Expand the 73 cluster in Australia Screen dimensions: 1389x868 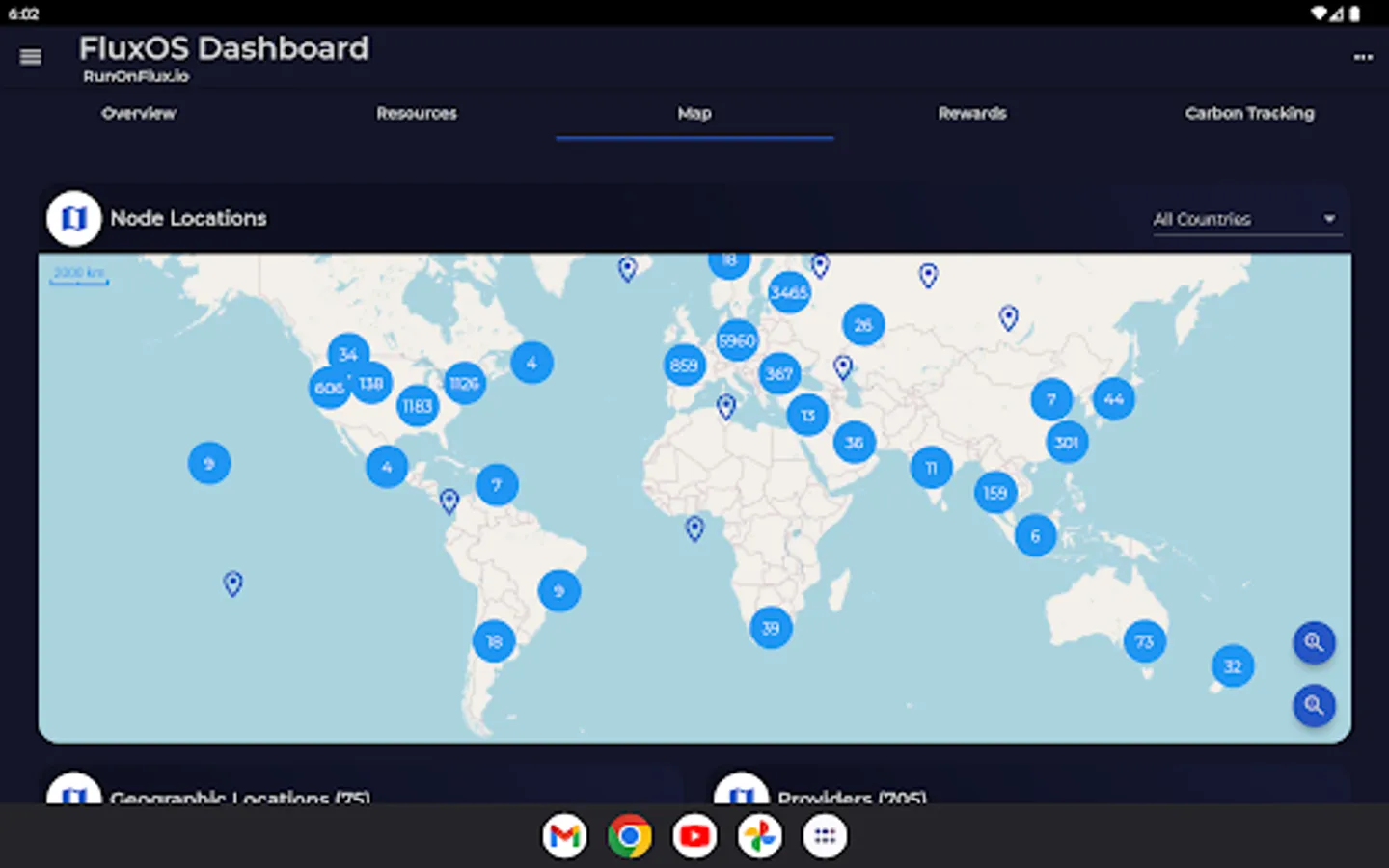(1145, 641)
